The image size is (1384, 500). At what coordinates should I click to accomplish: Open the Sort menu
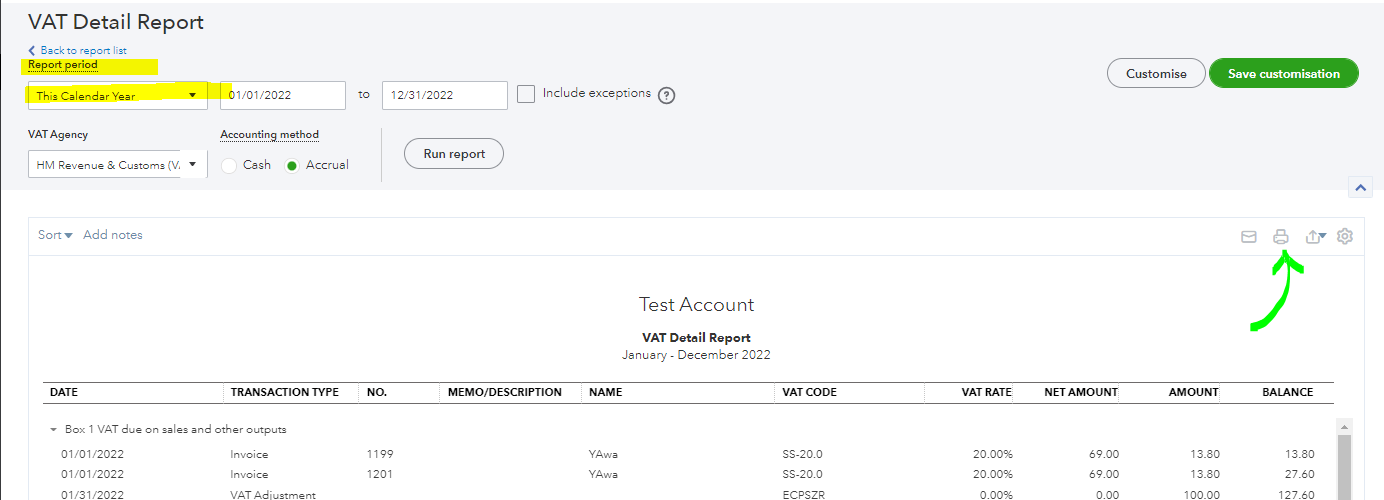[x=55, y=235]
